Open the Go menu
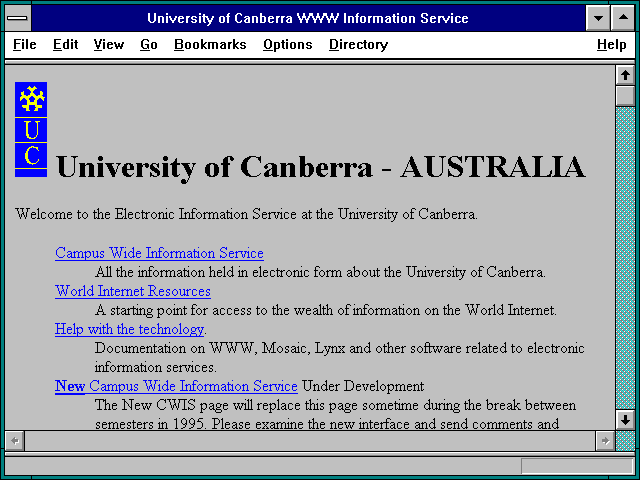The image size is (640, 480). tap(149, 44)
